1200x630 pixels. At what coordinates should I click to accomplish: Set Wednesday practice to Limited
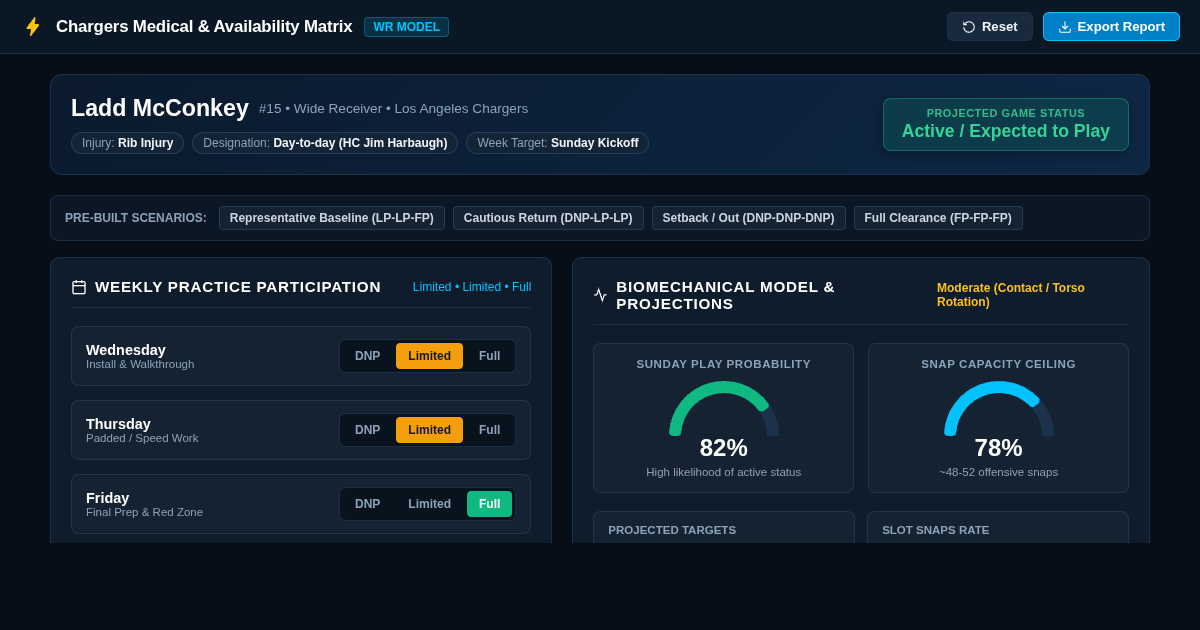429,356
